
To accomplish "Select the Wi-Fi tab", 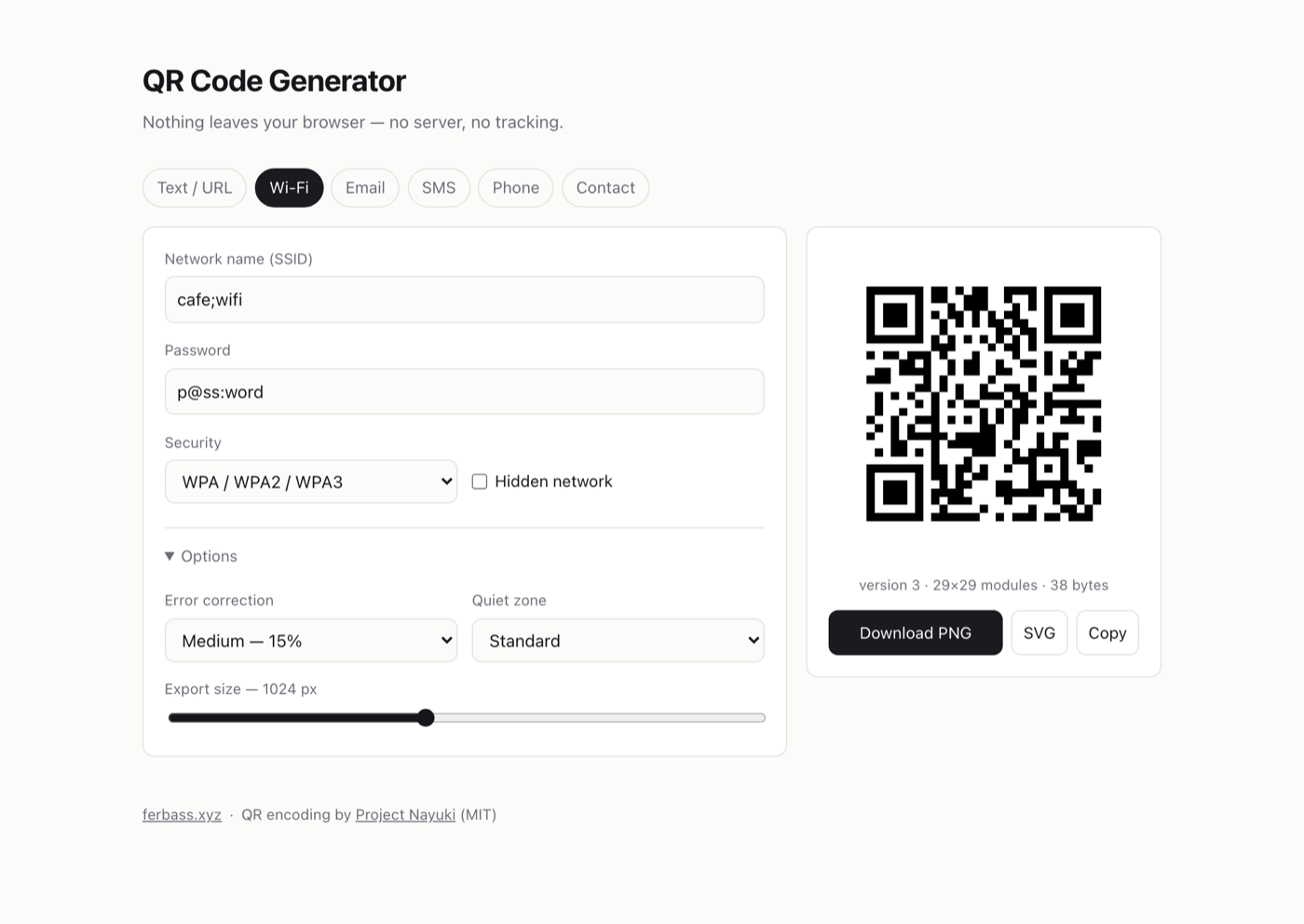I will (x=289, y=187).
